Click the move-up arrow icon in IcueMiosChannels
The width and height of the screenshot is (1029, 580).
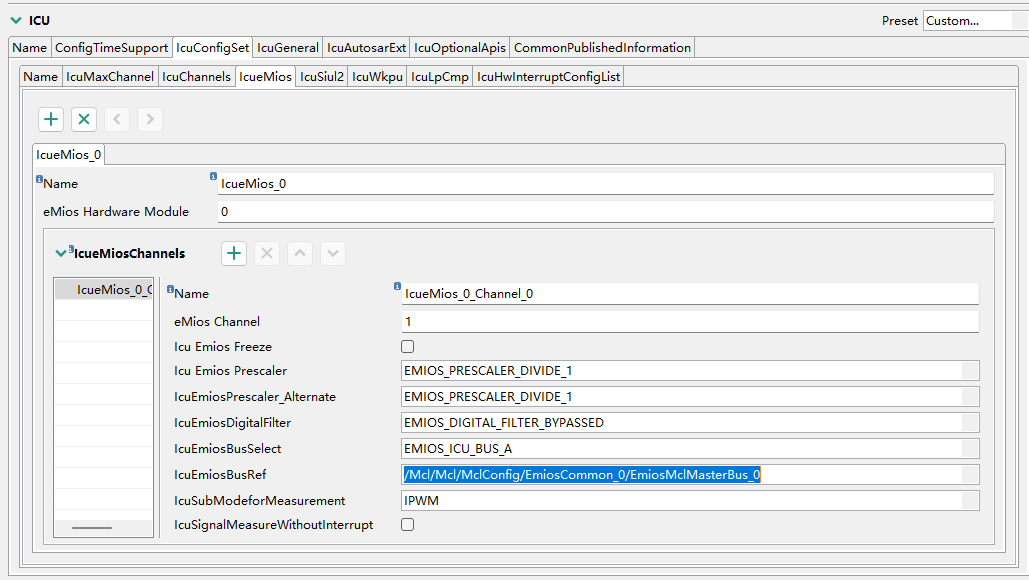pyautogui.click(x=299, y=253)
